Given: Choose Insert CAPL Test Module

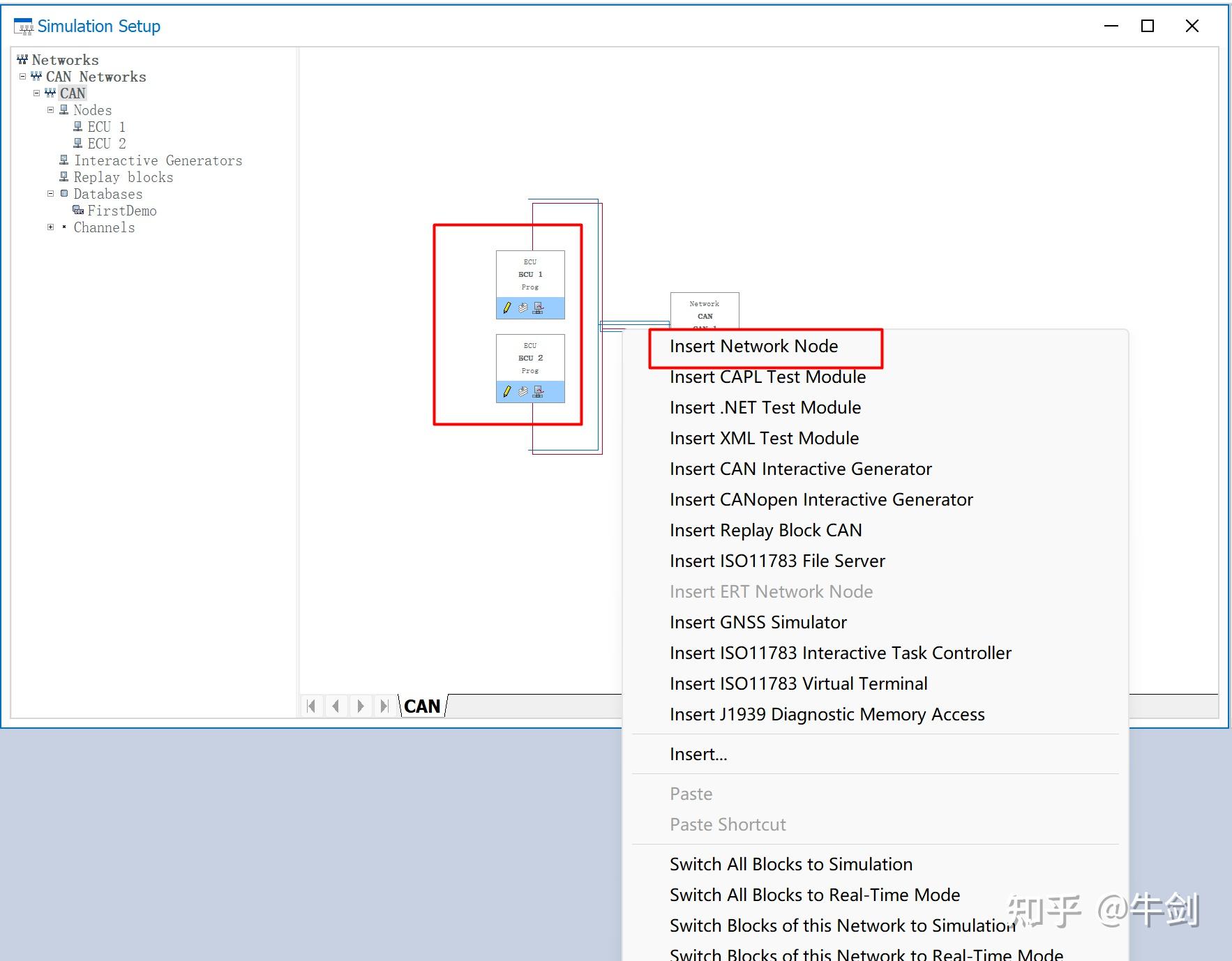Looking at the screenshot, I should click(767, 377).
